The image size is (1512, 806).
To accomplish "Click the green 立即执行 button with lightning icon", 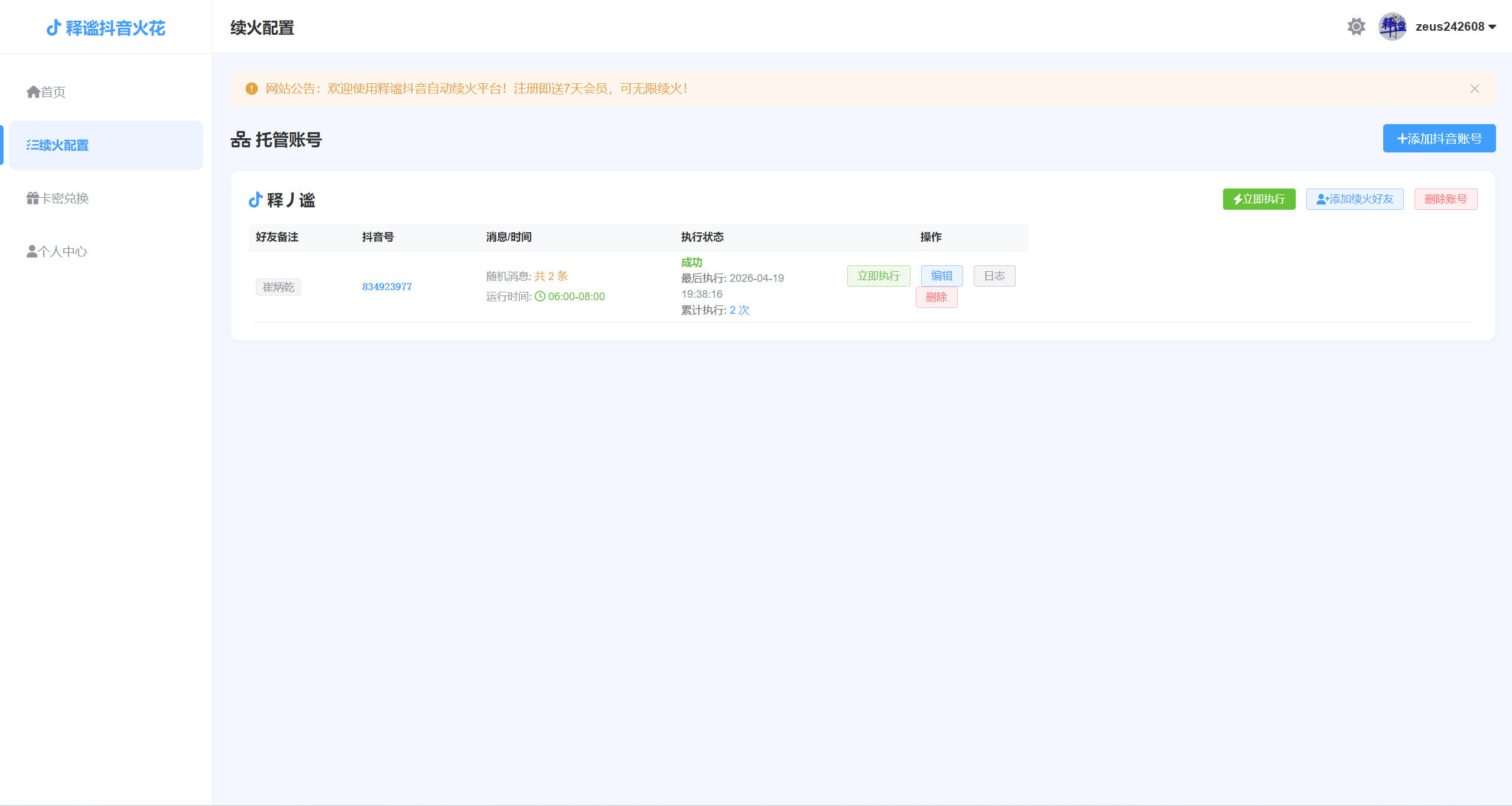I will (1259, 199).
